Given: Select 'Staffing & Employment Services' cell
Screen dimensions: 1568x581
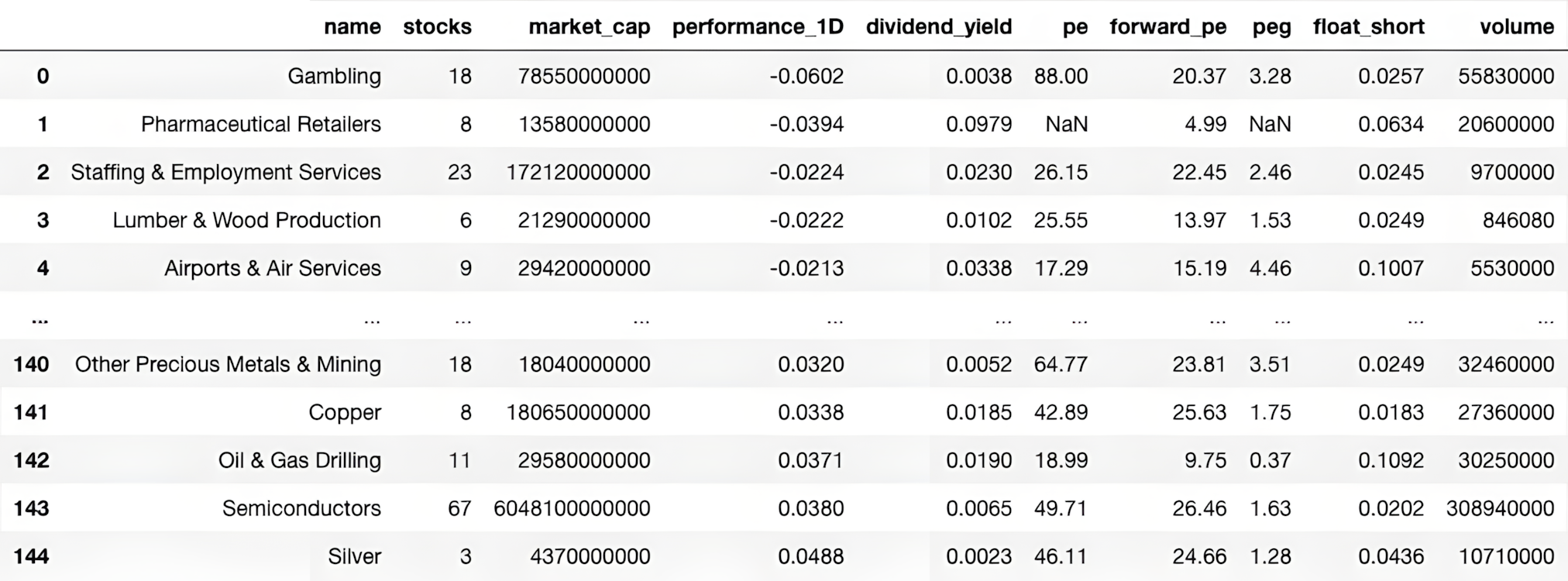Looking at the screenshot, I should 226,172.
